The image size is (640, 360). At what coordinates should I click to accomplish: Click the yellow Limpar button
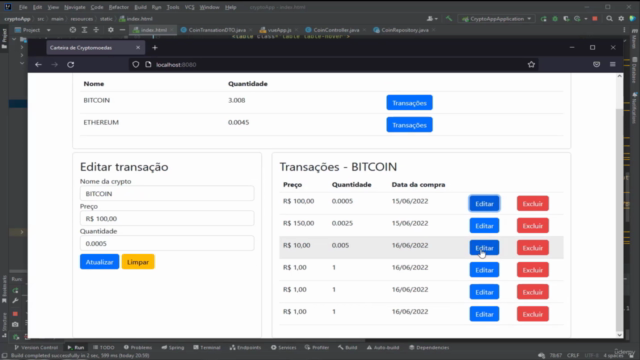point(138,262)
